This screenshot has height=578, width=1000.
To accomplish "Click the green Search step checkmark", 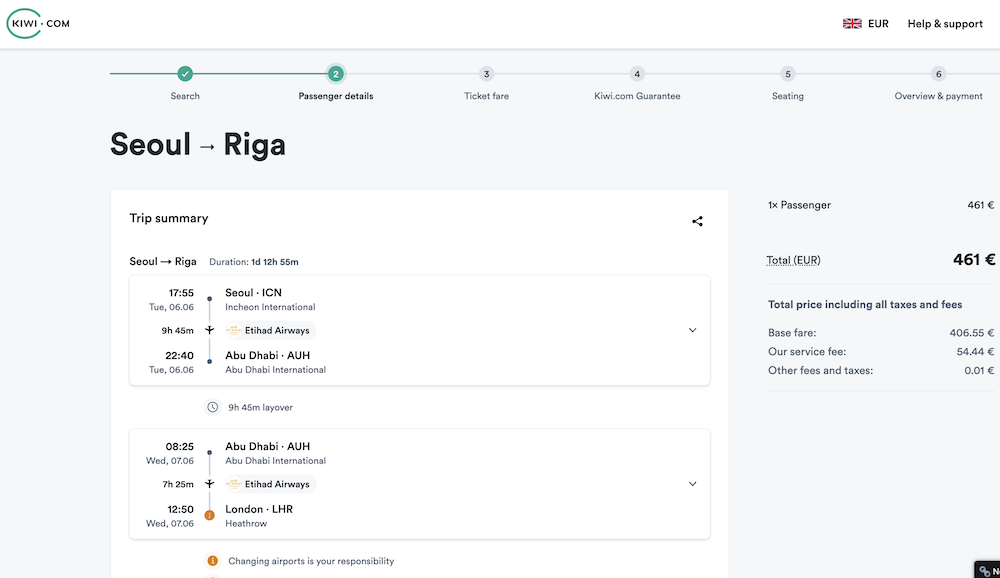I will [185, 74].
